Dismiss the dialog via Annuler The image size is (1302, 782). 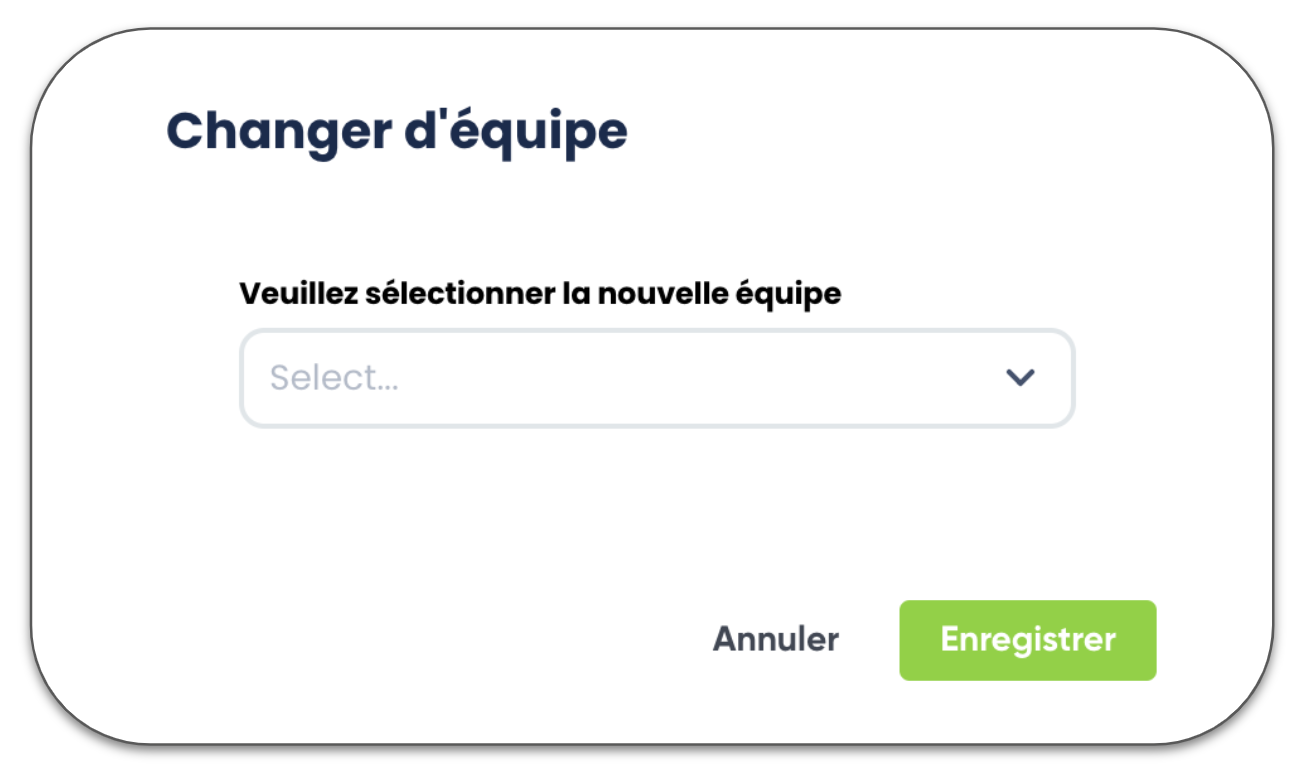pyautogui.click(x=775, y=640)
